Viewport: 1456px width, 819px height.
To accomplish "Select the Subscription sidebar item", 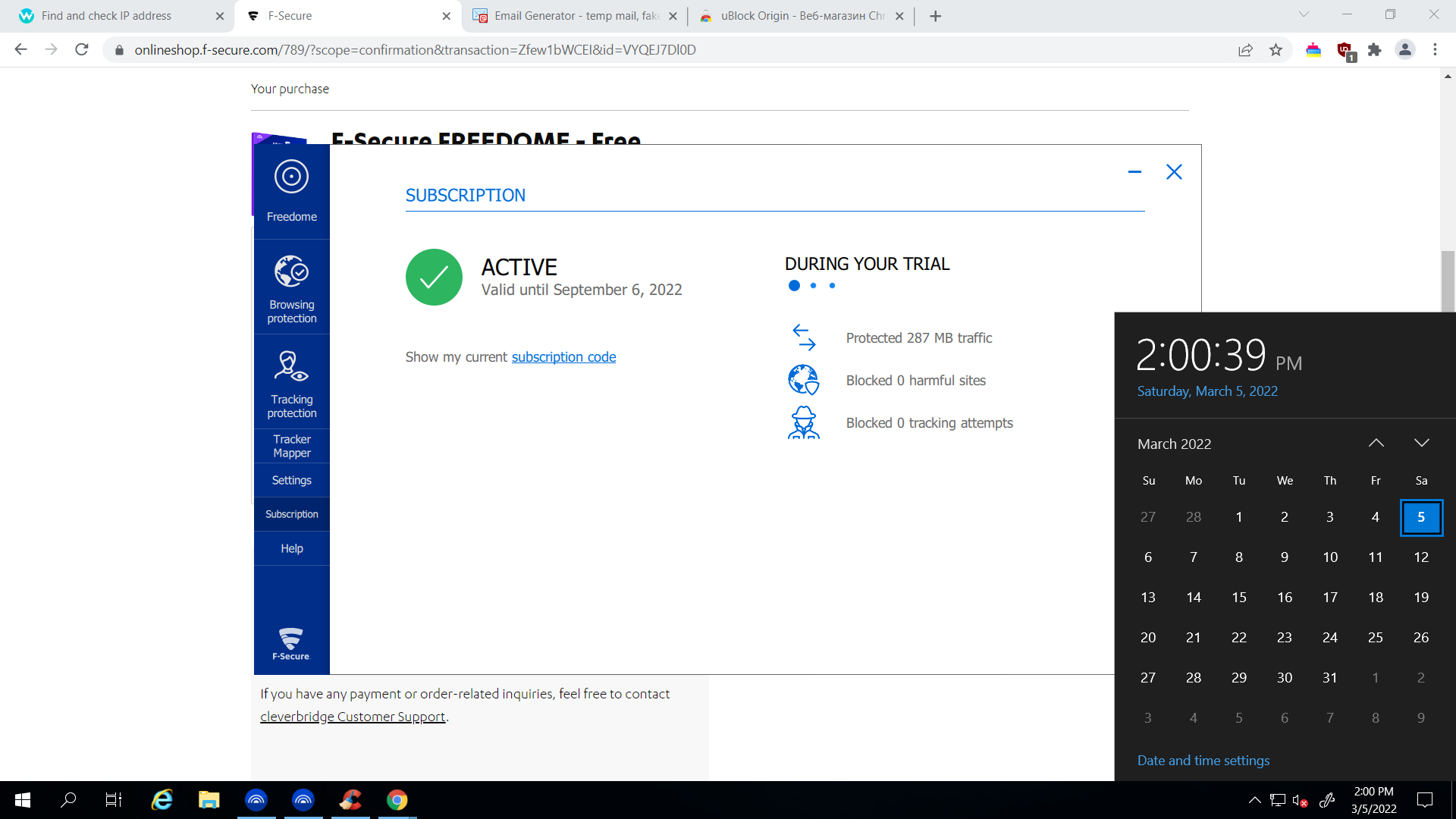I will pyautogui.click(x=292, y=514).
